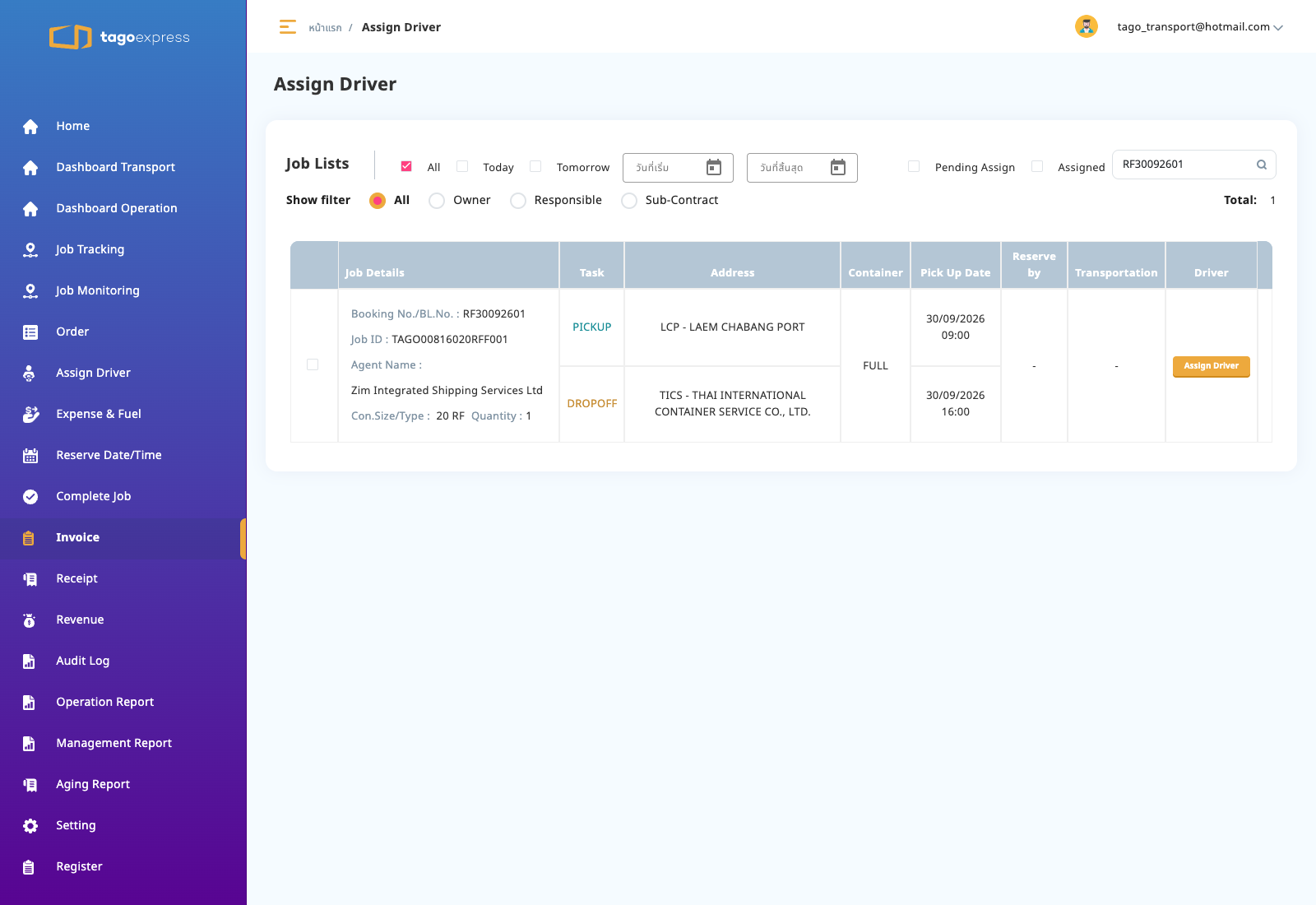Click the Complete Job checkmark icon
The width and height of the screenshot is (1316, 905).
30,496
